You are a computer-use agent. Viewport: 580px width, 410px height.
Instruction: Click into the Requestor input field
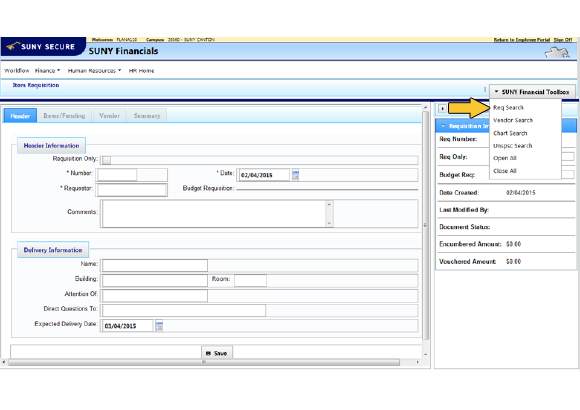[x=131, y=189]
